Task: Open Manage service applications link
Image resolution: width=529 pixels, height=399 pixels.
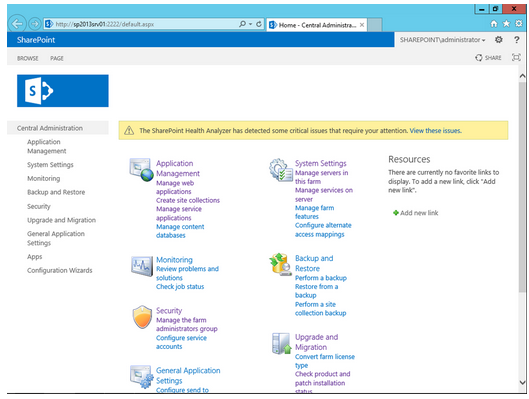Action: click(x=179, y=213)
